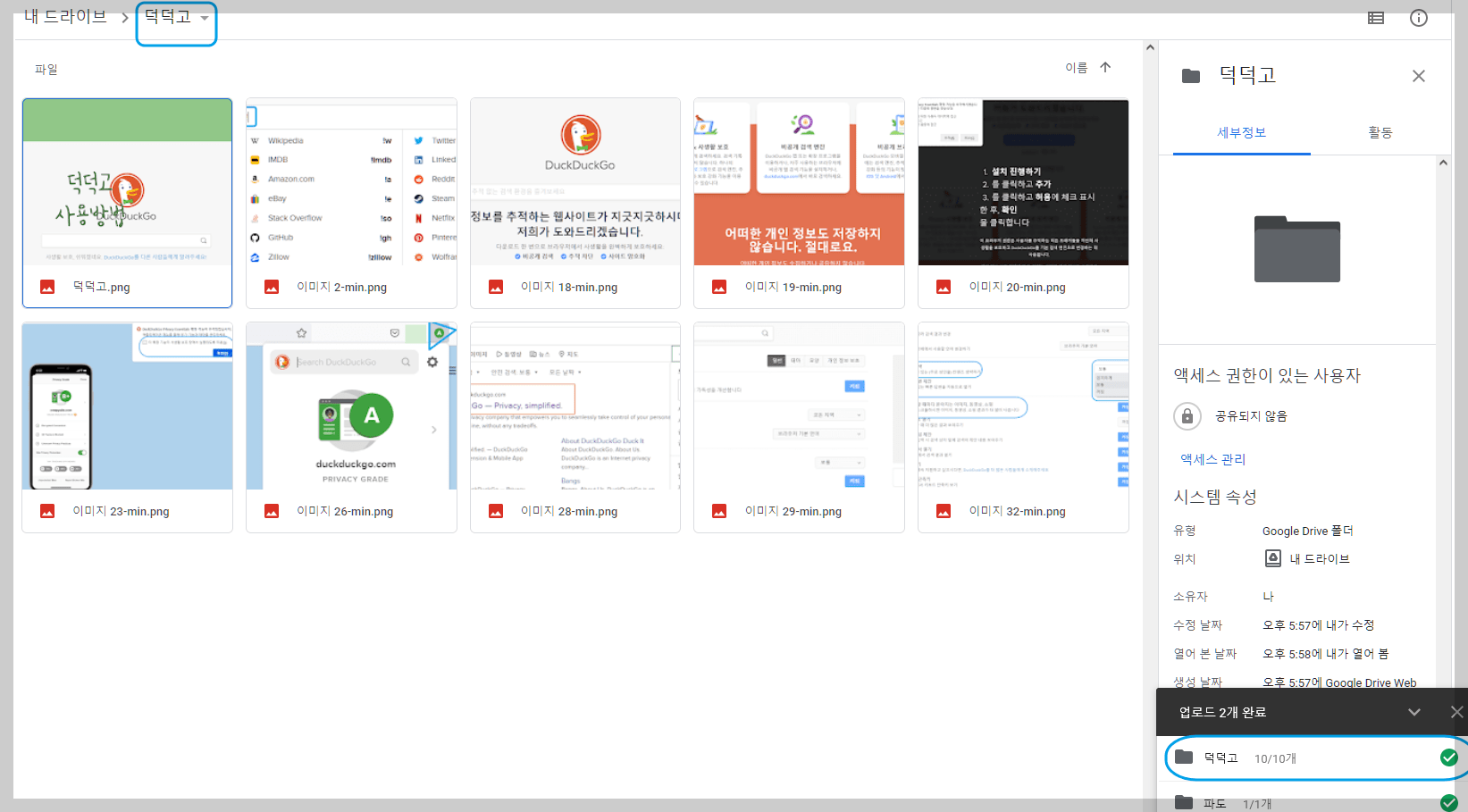Select 이미지 28-min.png thumbnail
The image size is (1468, 812).
point(575,406)
